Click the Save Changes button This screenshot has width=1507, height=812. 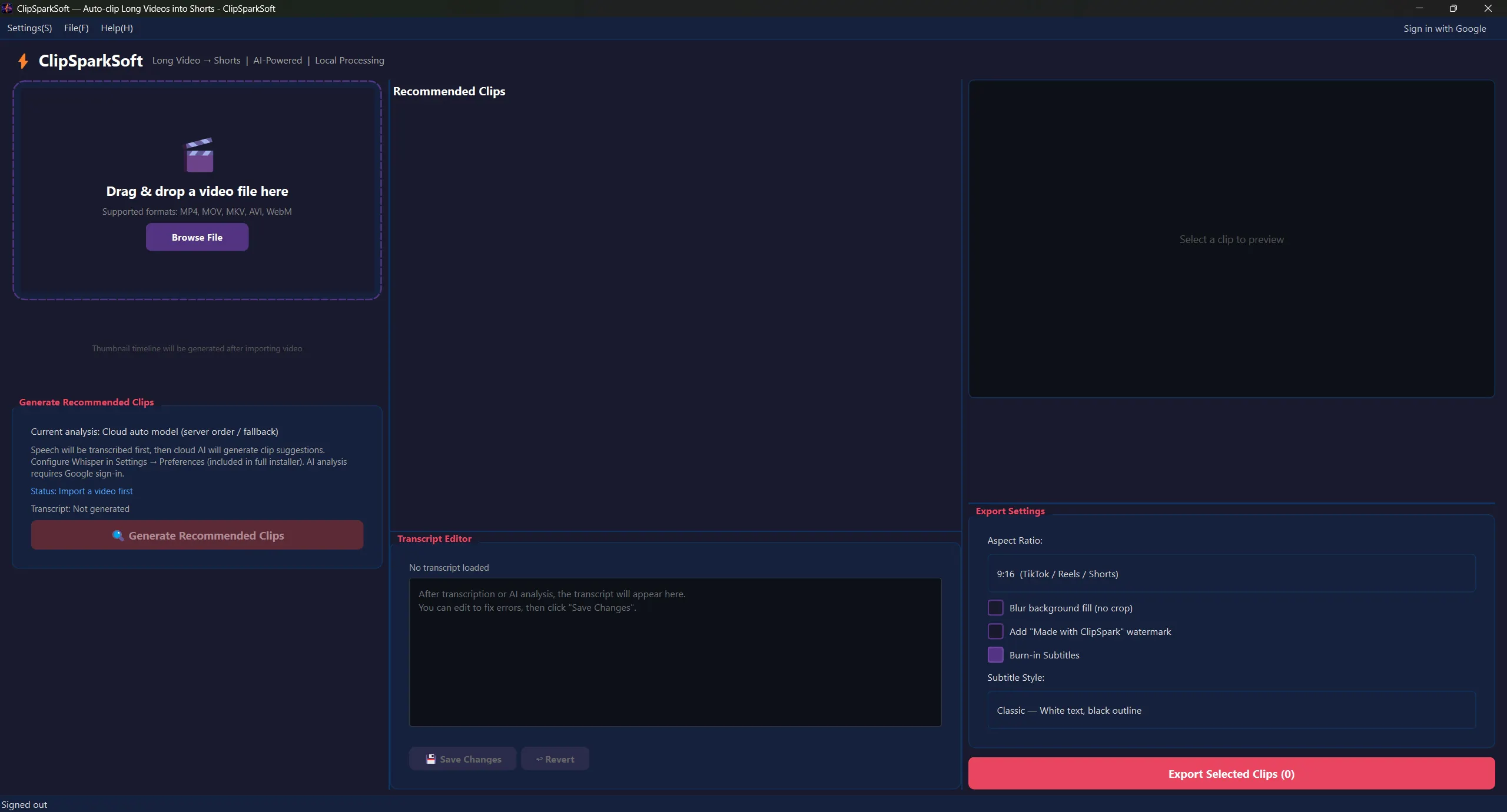pyautogui.click(x=463, y=759)
